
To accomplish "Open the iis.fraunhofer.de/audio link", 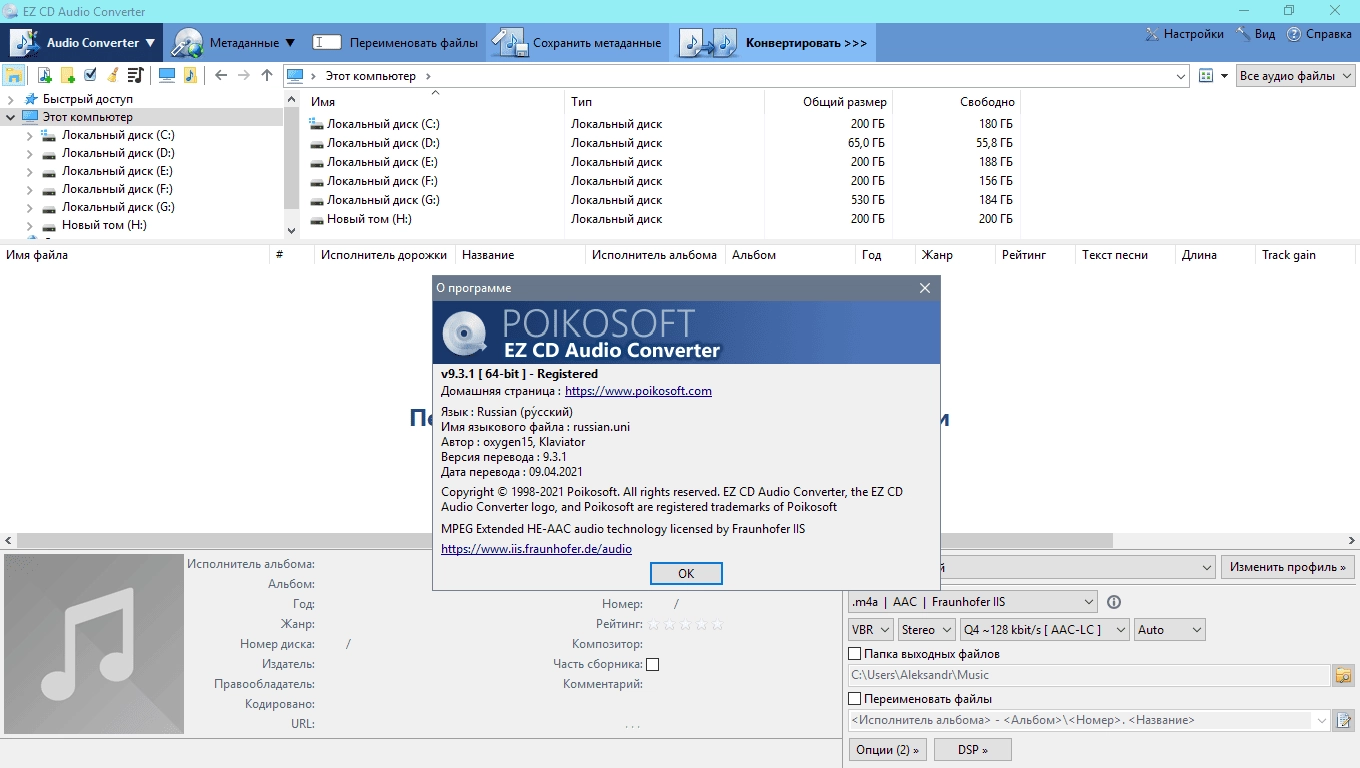I will click(x=536, y=549).
